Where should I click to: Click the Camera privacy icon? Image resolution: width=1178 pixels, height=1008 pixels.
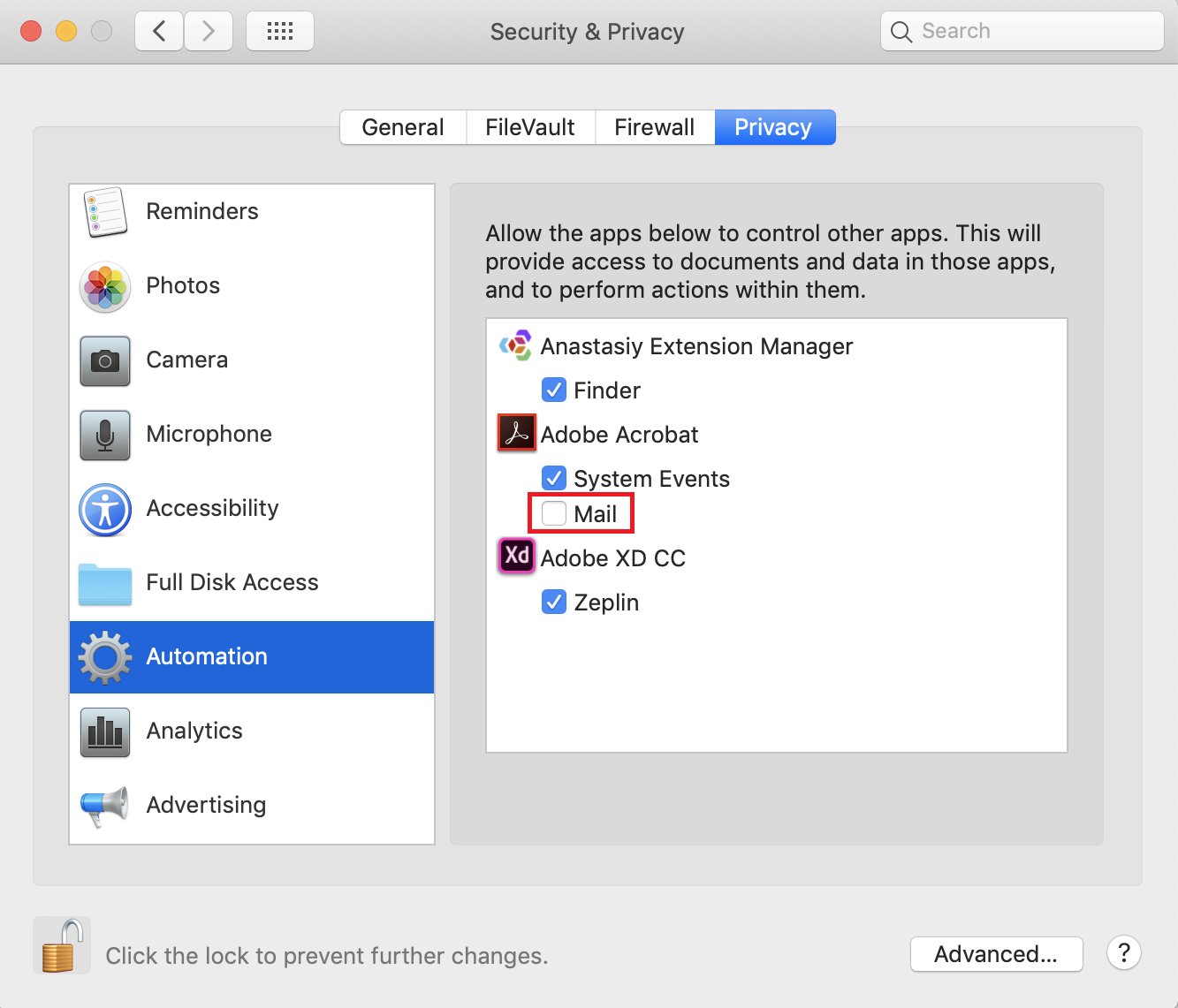click(104, 360)
